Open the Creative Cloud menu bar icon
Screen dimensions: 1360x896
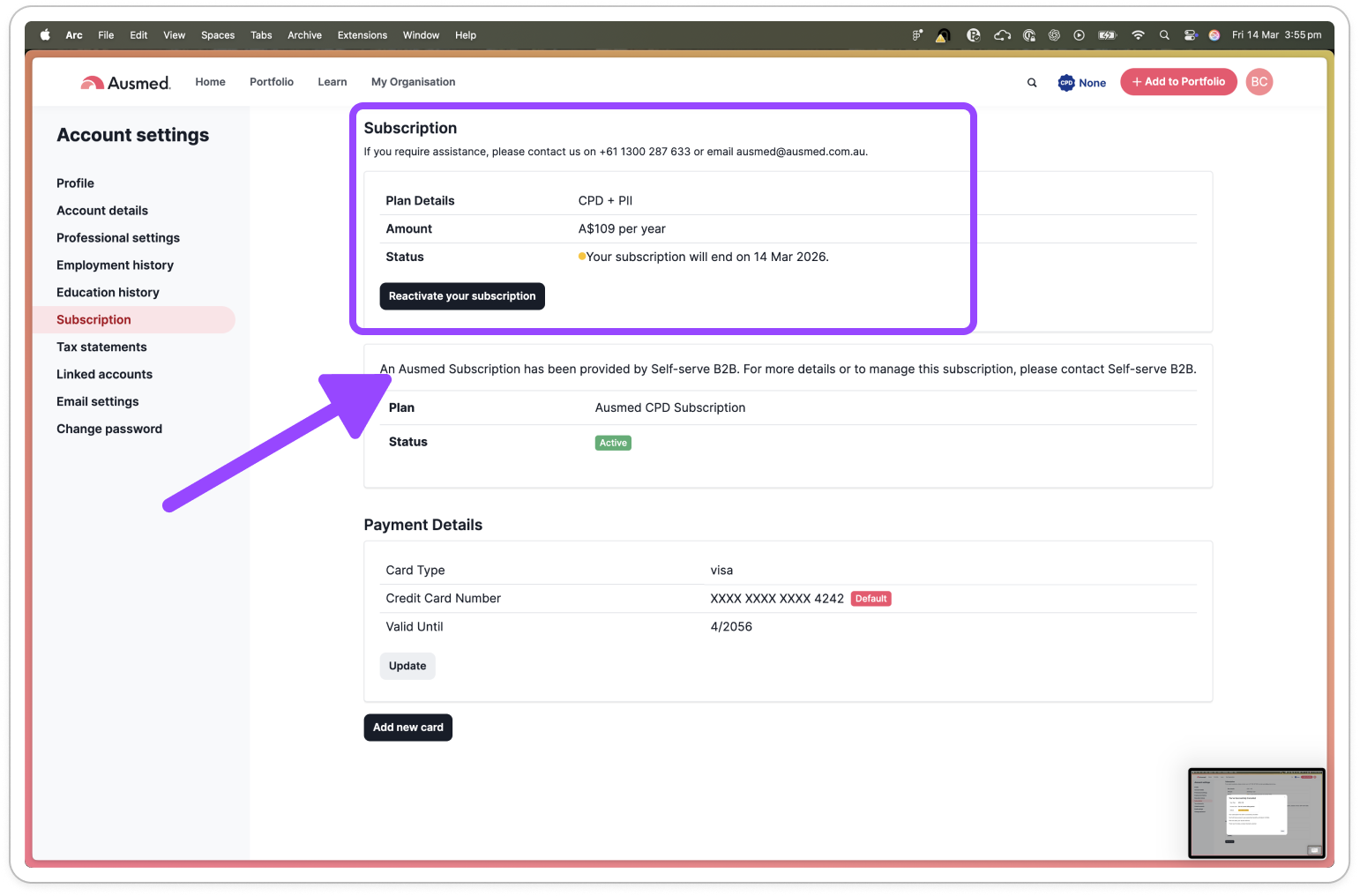coord(1002,35)
